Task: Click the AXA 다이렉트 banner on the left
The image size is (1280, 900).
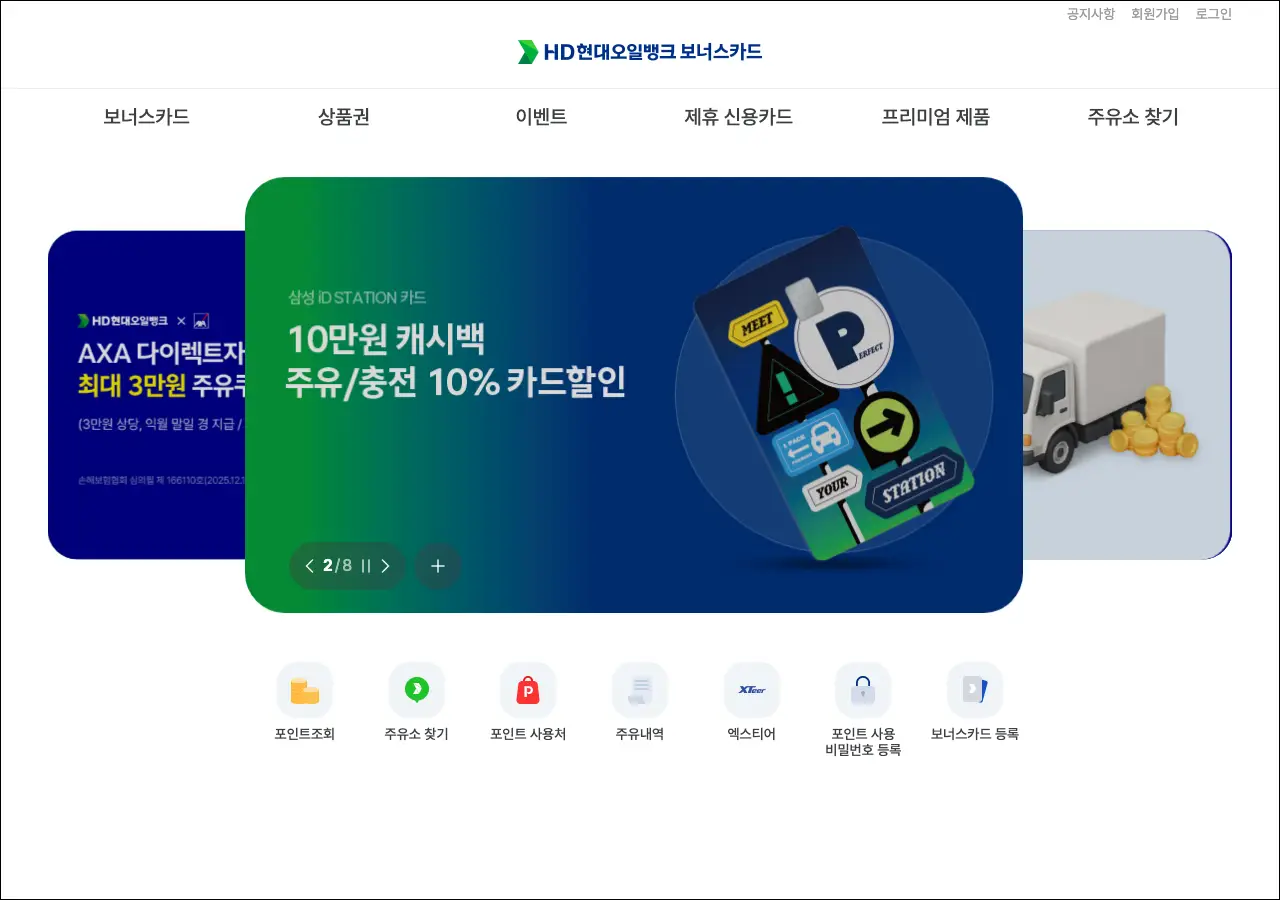Action: (147, 395)
